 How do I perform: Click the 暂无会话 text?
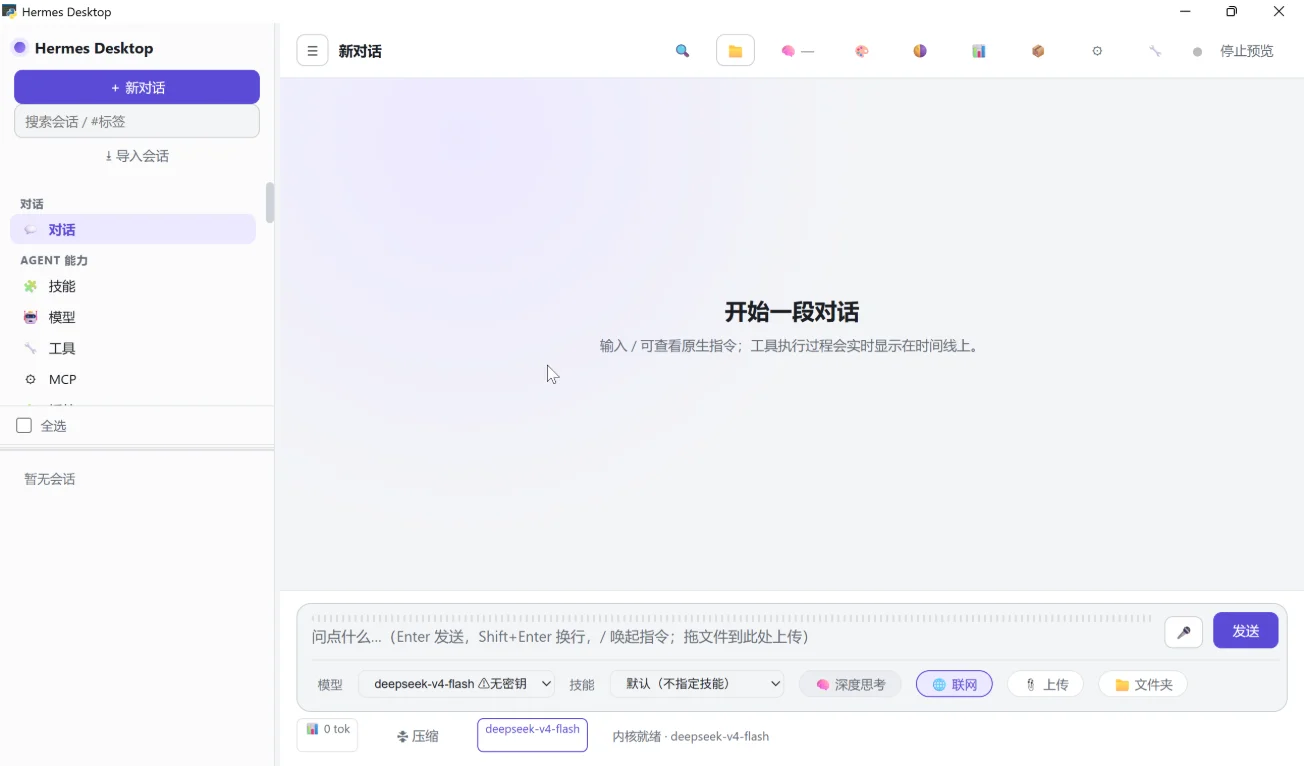(50, 479)
